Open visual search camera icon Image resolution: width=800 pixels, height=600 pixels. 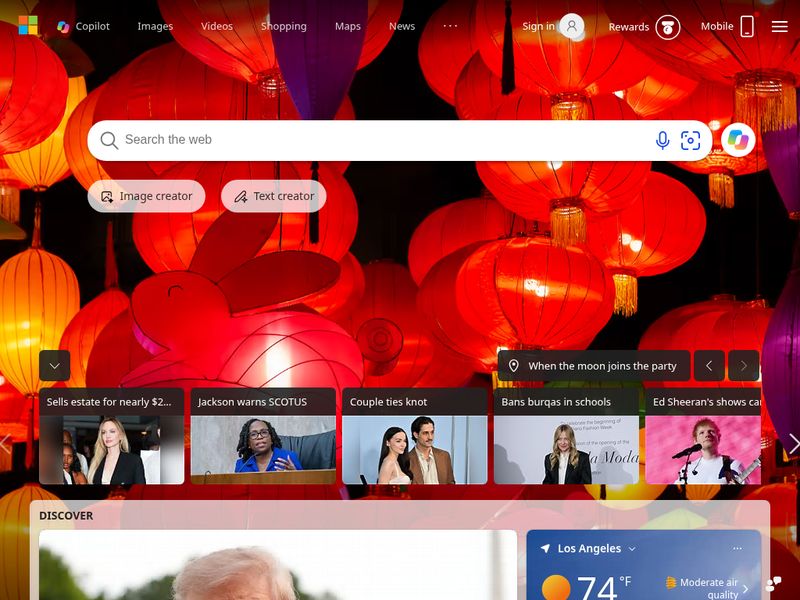click(690, 140)
